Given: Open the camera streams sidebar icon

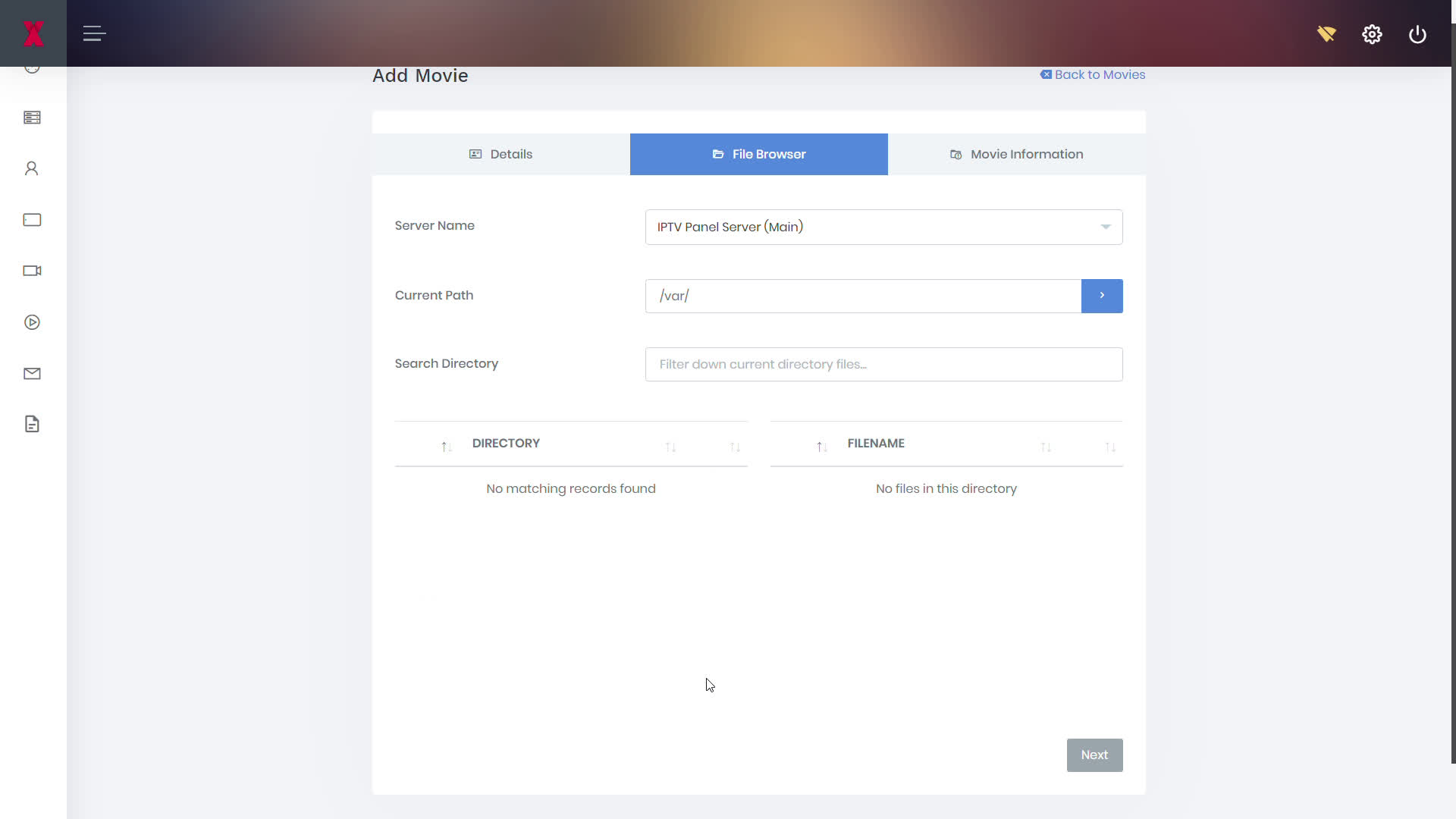Looking at the screenshot, I should (x=32, y=271).
